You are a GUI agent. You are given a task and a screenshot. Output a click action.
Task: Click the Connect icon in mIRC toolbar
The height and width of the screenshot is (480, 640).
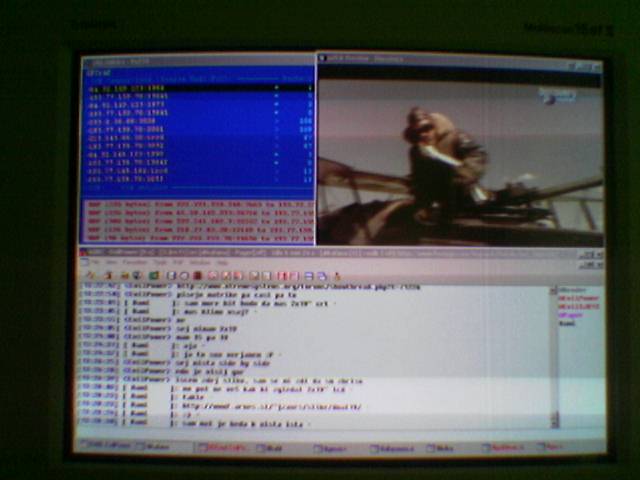pos(92,276)
